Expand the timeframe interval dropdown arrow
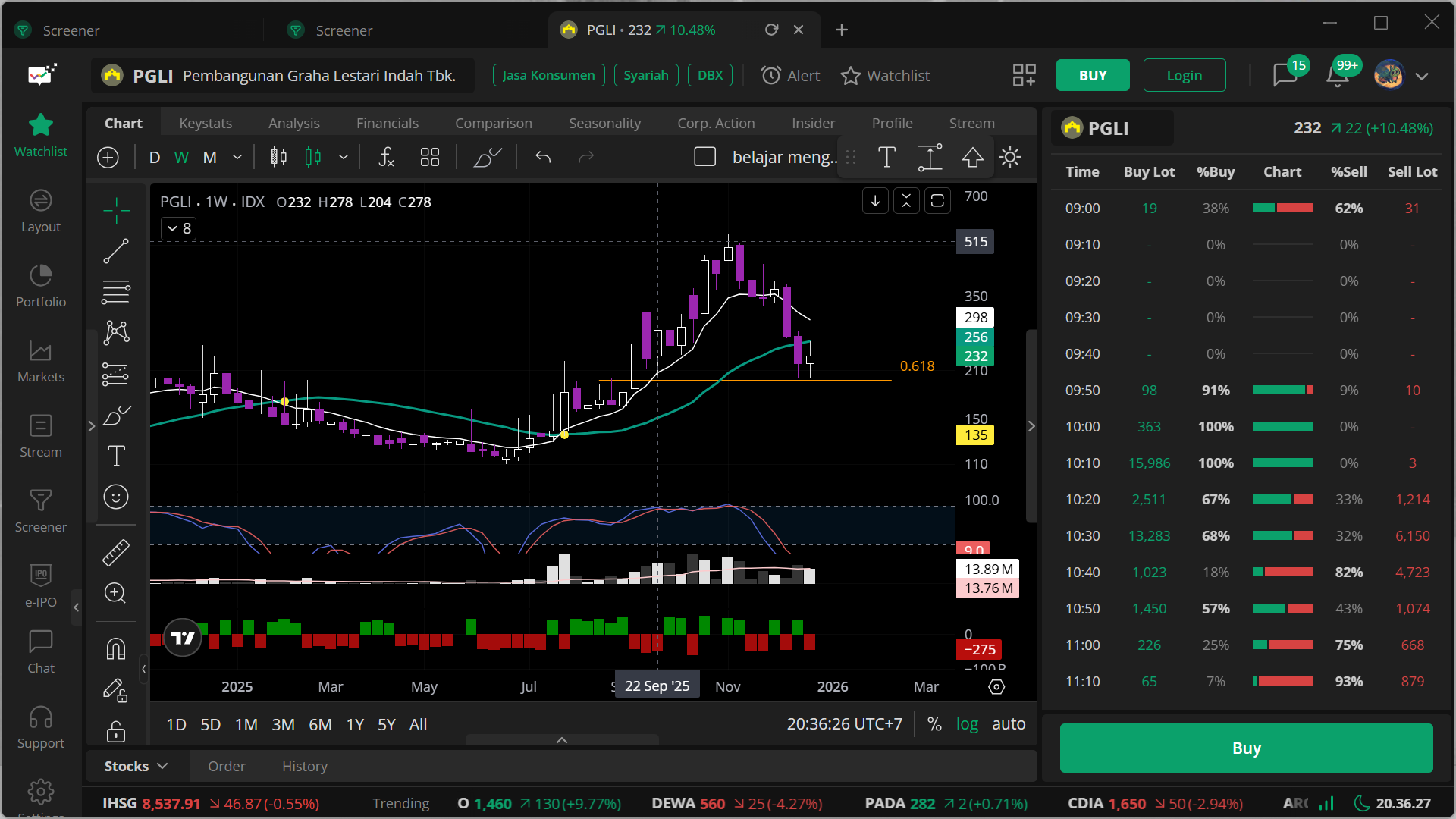Viewport: 1456px width, 819px height. coord(237,157)
